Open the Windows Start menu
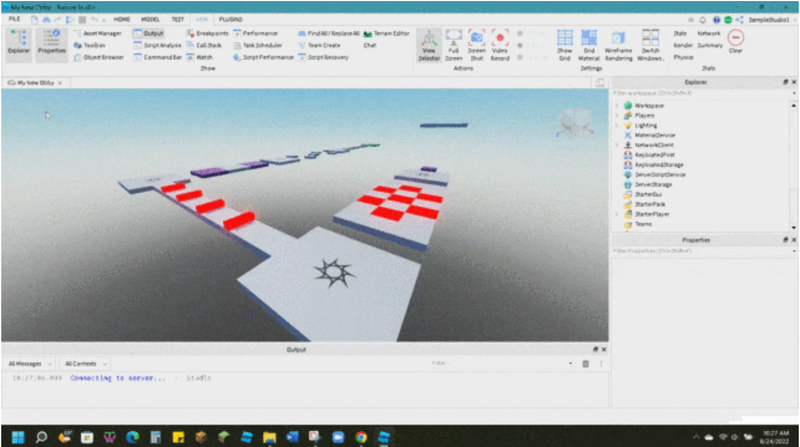This screenshot has width=800, height=447. pyautogui.click(x=18, y=437)
